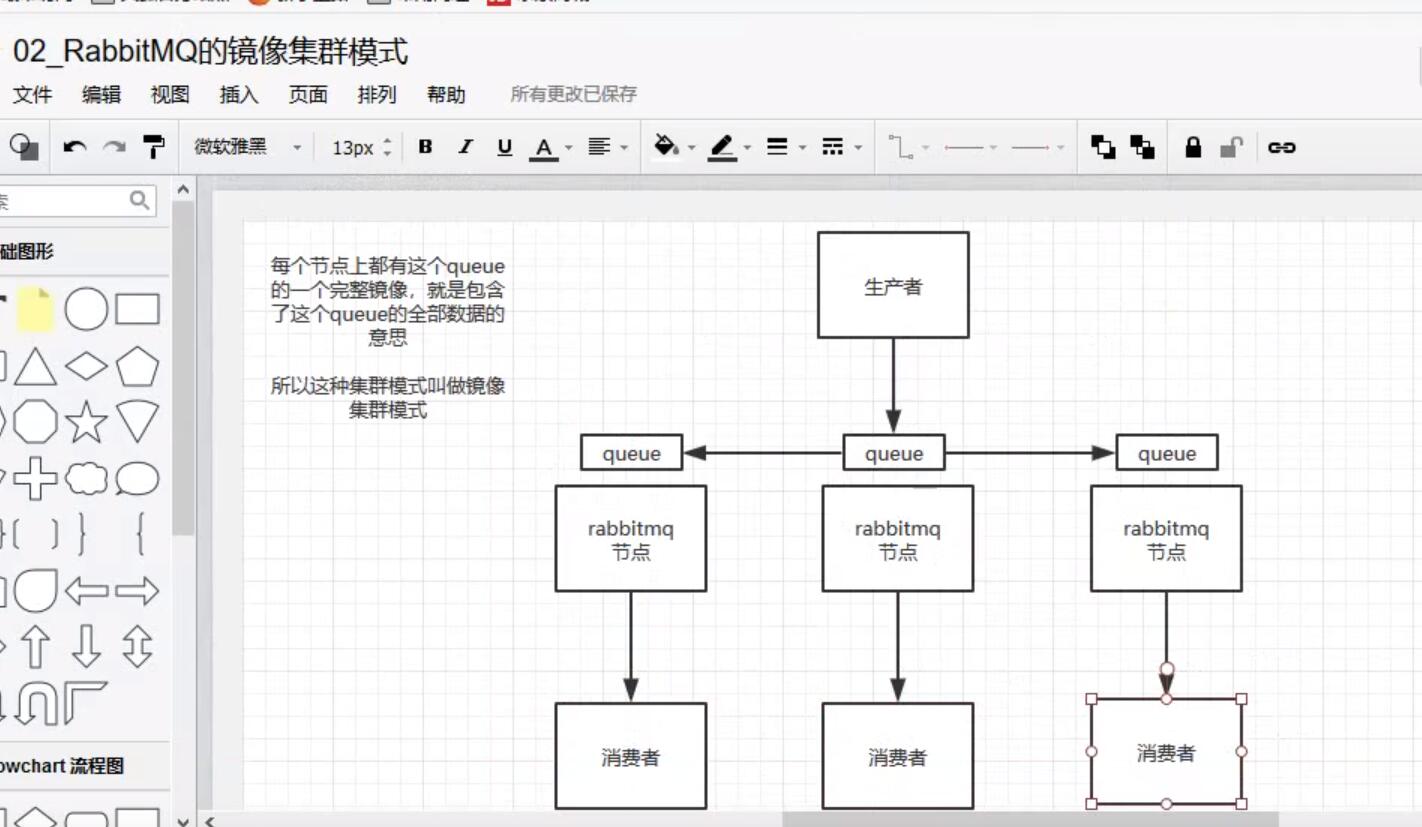Viewport: 1422px width, 827px height.
Task: Click the send to back icon
Action: [1142, 147]
